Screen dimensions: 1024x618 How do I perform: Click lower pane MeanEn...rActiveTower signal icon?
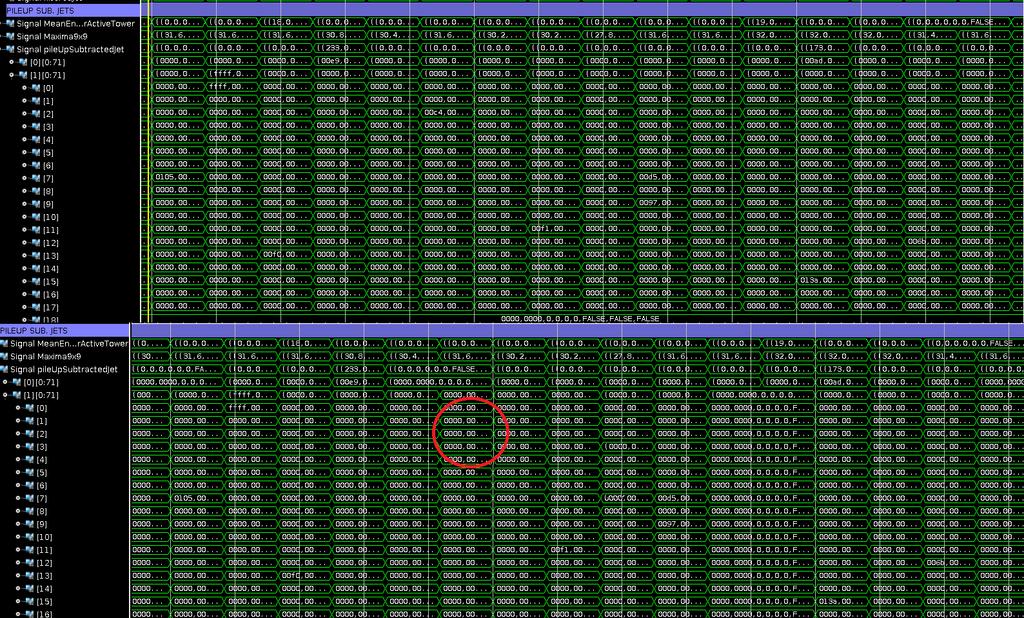point(4,344)
